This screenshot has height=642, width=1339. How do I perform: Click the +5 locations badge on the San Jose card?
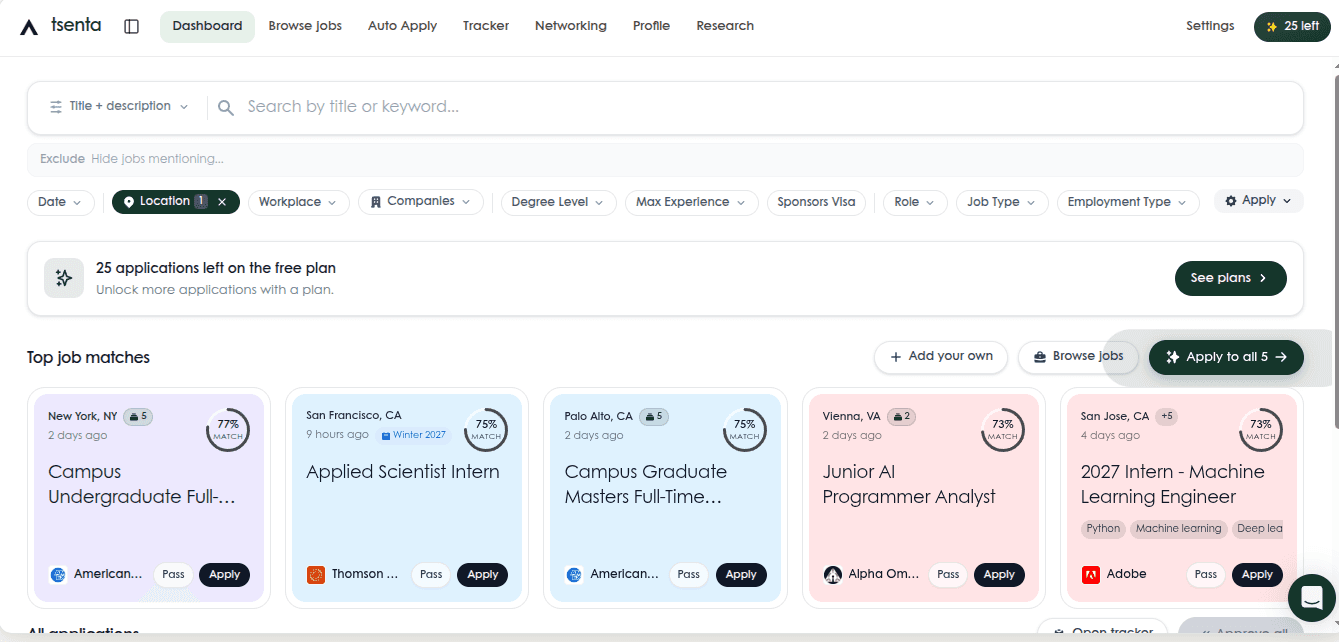[x=1167, y=416]
